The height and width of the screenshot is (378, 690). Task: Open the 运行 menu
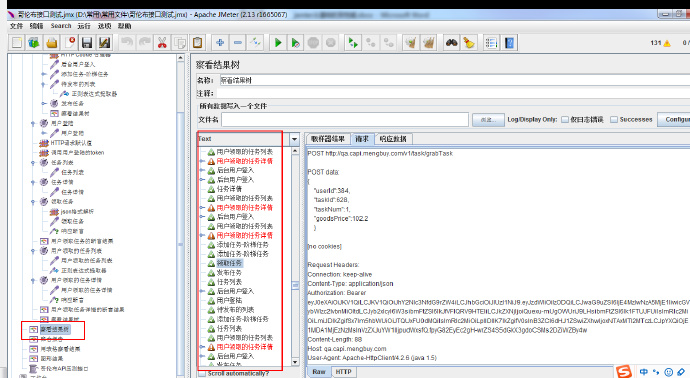point(84,26)
